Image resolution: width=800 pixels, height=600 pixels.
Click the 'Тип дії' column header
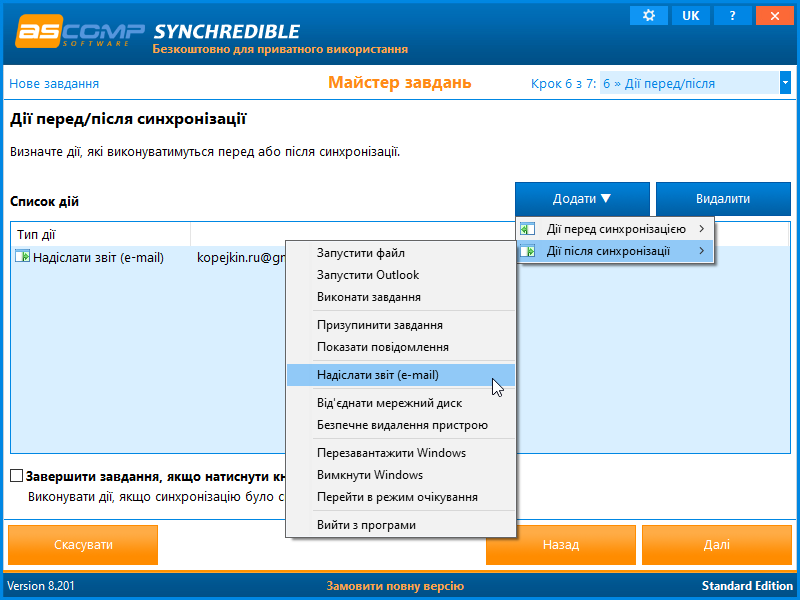[x=101, y=235]
